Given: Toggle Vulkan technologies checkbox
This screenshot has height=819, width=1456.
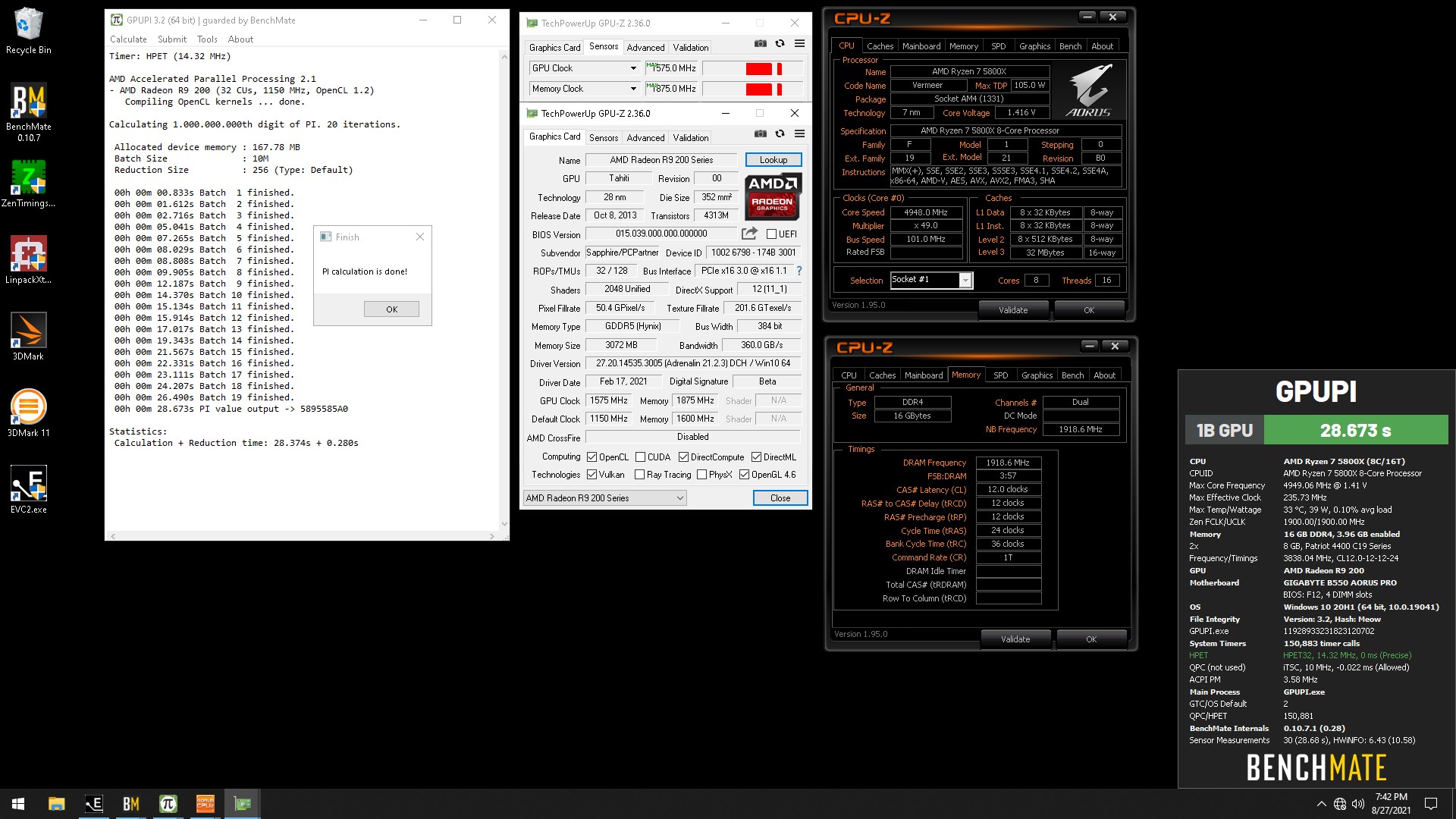Looking at the screenshot, I should (591, 475).
